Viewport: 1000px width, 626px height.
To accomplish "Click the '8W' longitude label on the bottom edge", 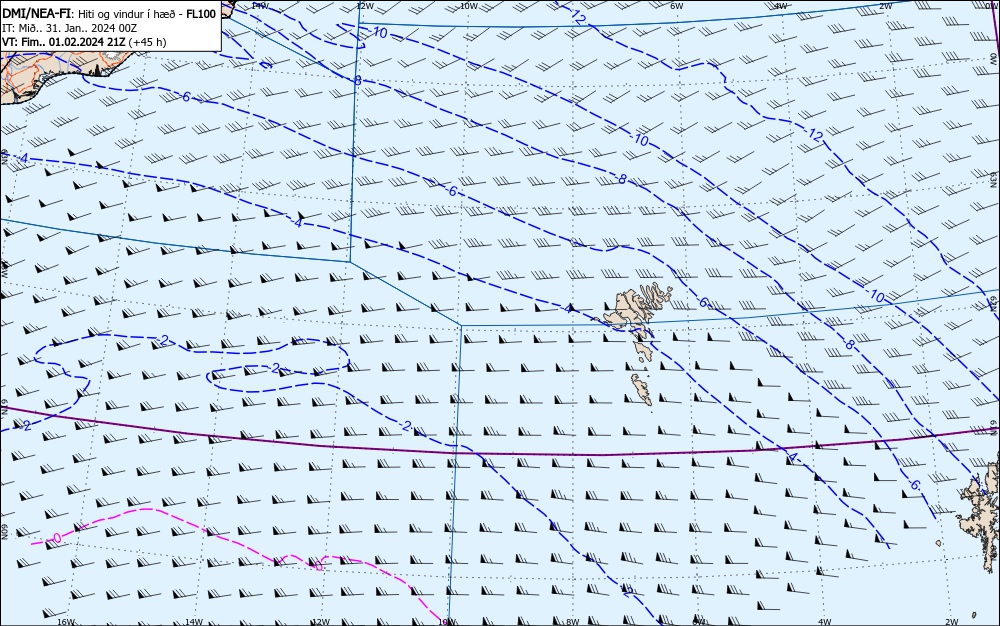I will pos(572,622).
